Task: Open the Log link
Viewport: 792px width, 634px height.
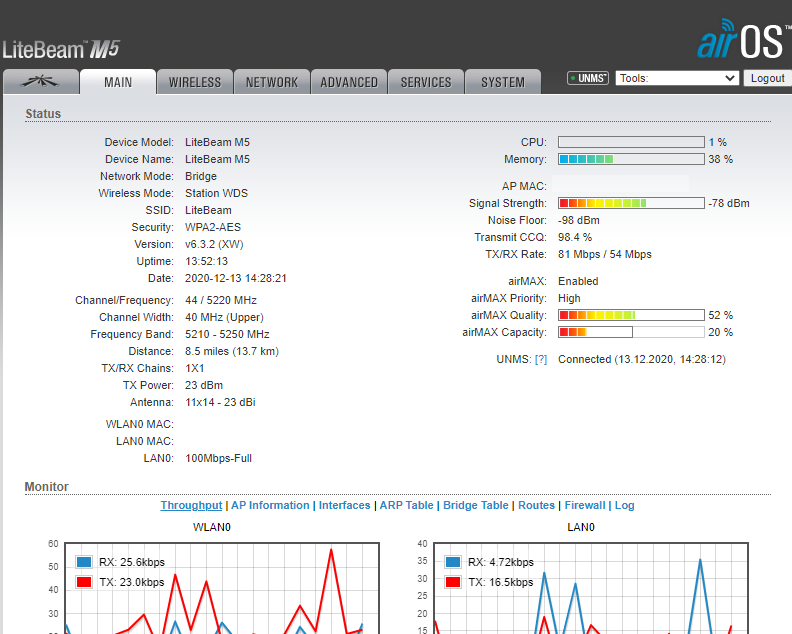Action: click(x=624, y=505)
